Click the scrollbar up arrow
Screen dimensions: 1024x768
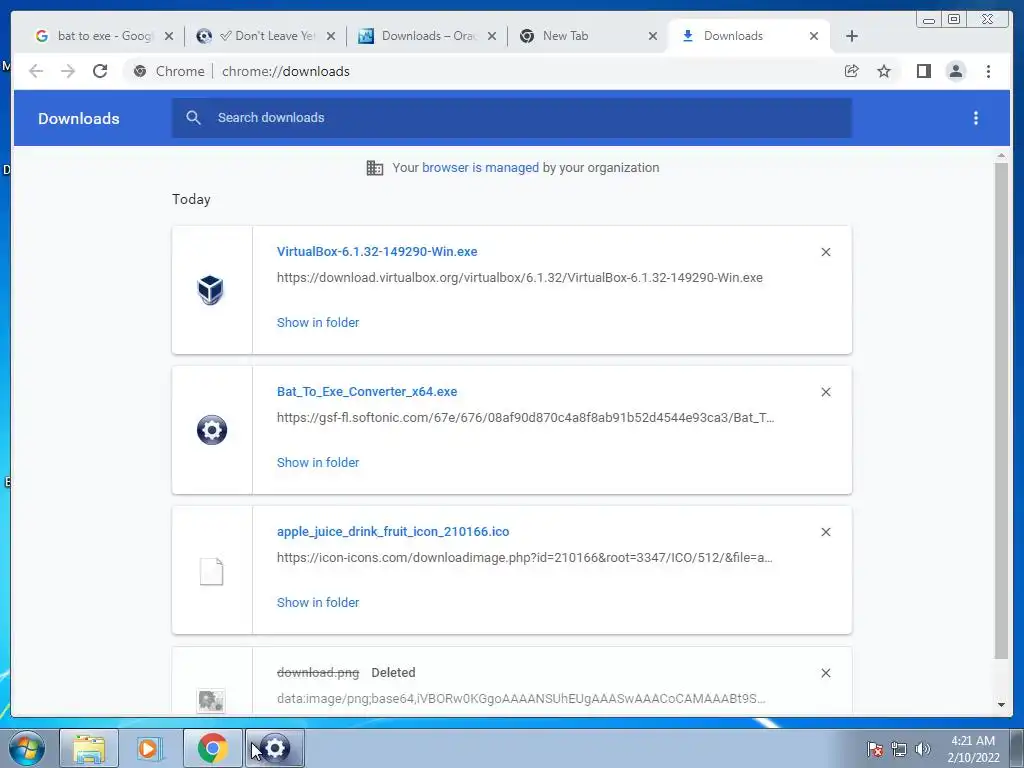[1001, 155]
